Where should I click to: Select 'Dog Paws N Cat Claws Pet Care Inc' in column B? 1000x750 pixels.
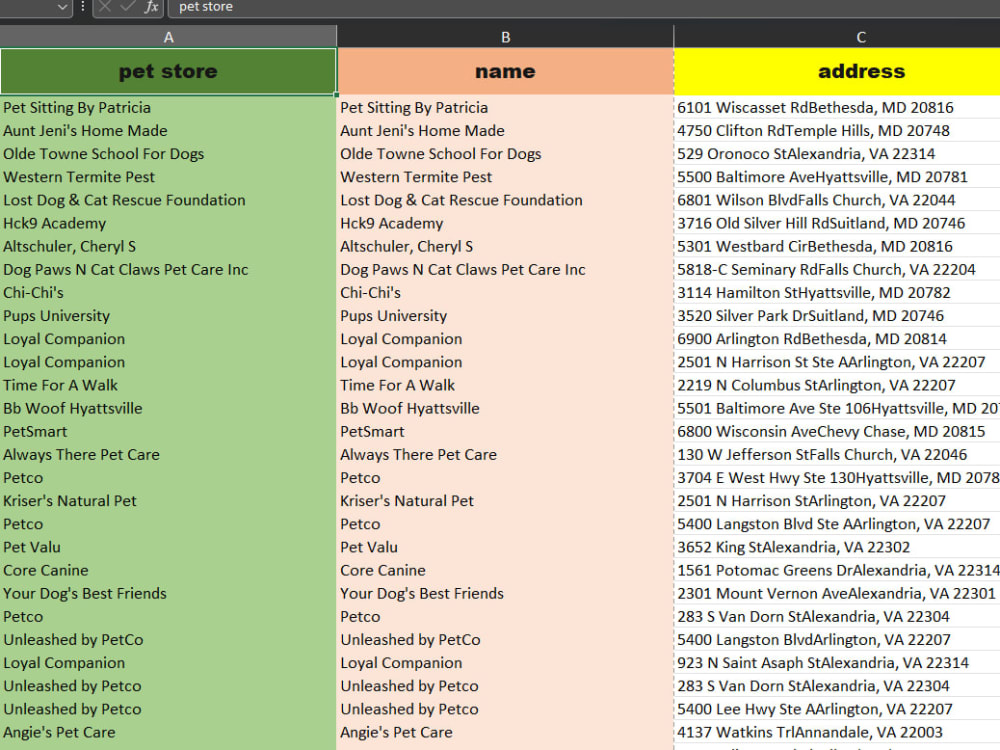[x=462, y=270]
